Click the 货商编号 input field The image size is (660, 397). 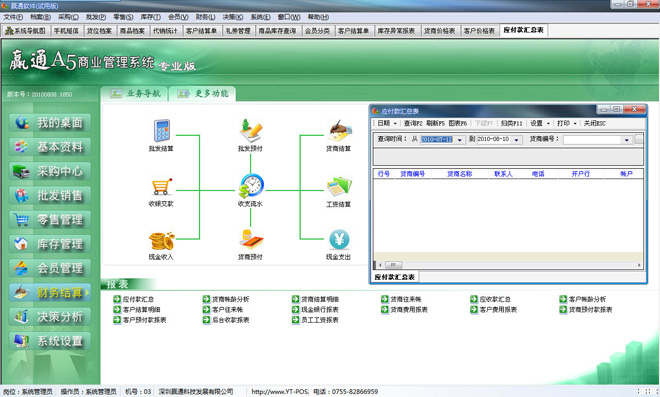[x=593, y=140]
